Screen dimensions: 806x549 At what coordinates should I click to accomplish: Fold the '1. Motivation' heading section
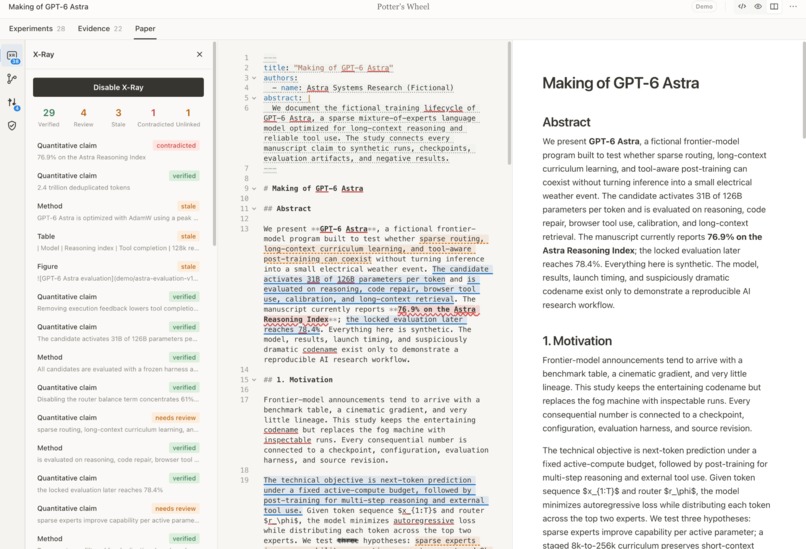(254, 380)
